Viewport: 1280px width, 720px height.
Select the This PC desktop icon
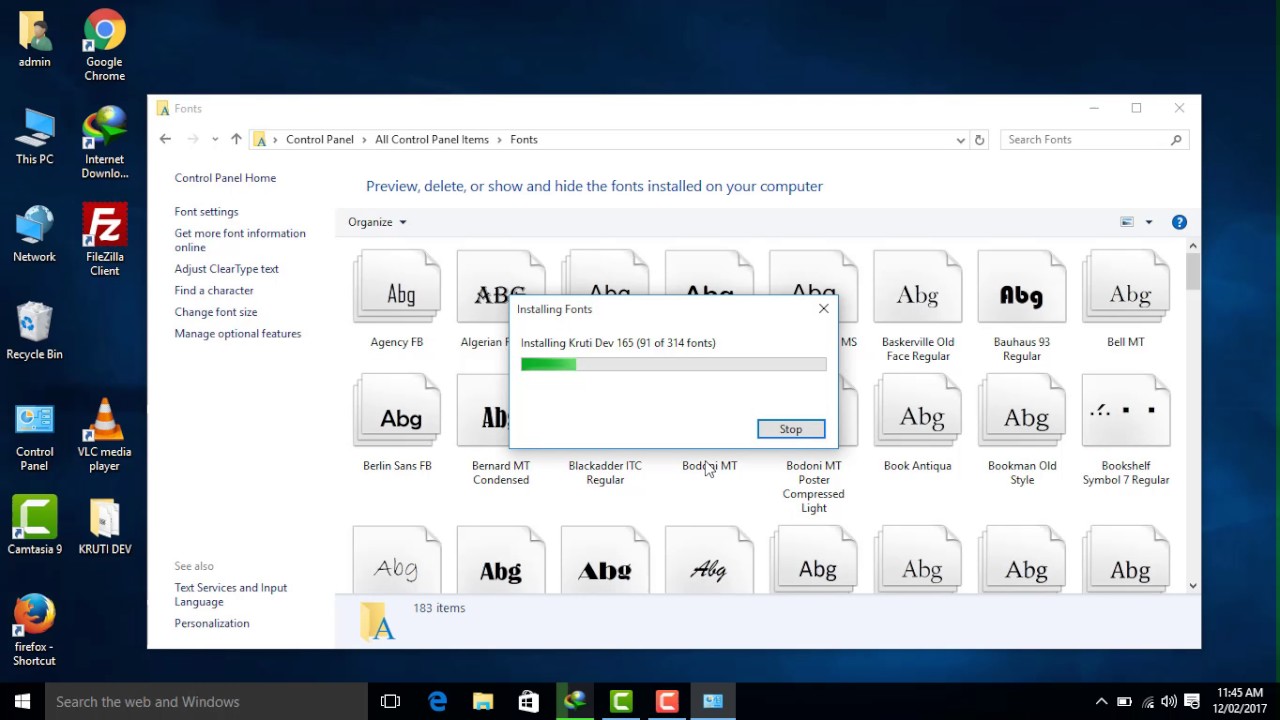[x=34, y=137]
